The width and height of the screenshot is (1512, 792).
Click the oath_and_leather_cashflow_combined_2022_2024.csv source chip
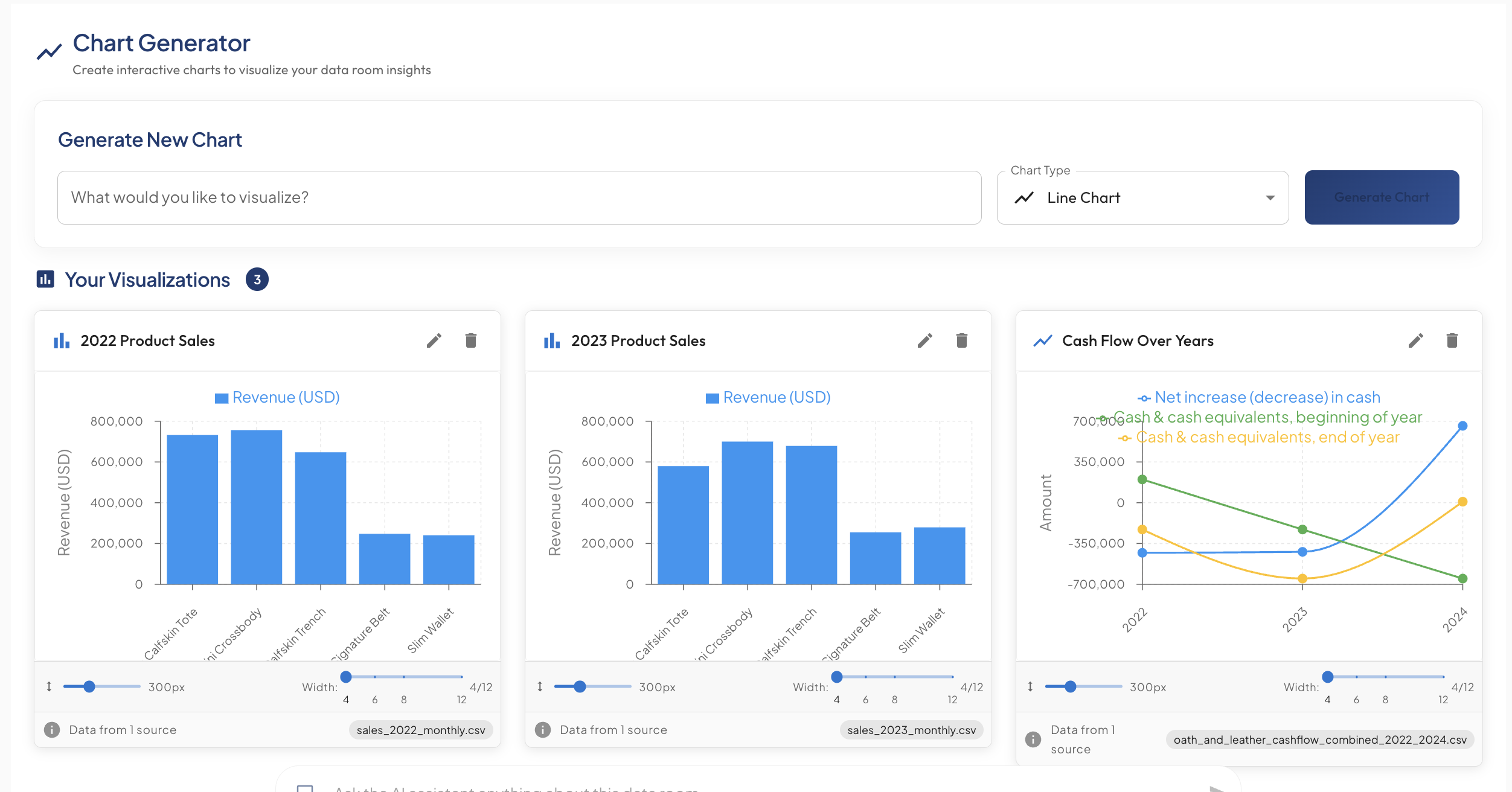click(1320, 739)
